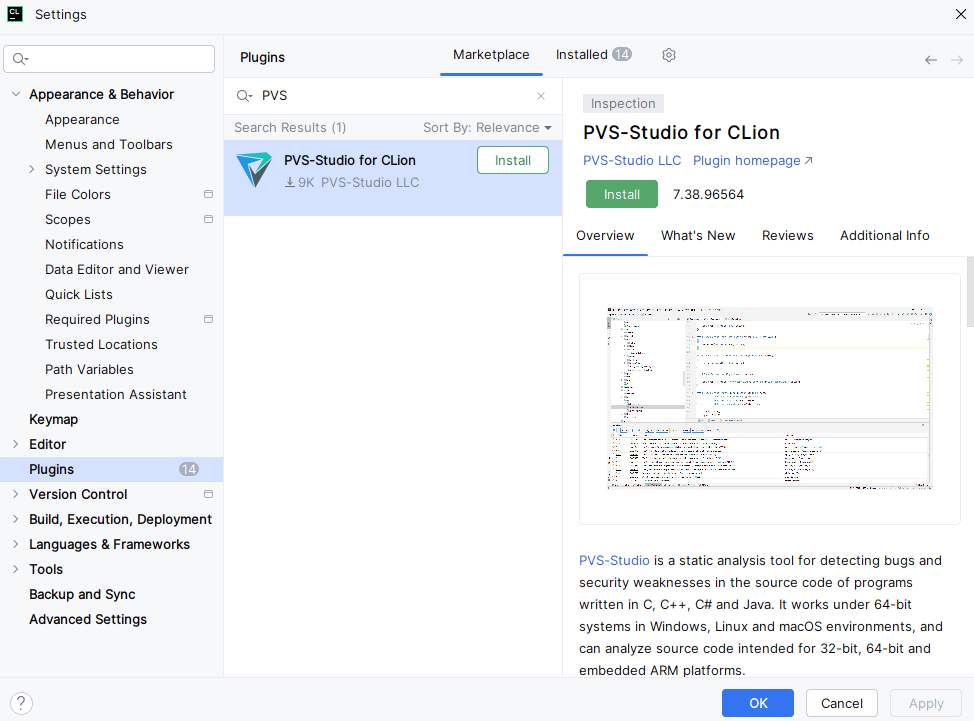
Task: Switch to the What's New tab
Action: [x=697, y=236]
